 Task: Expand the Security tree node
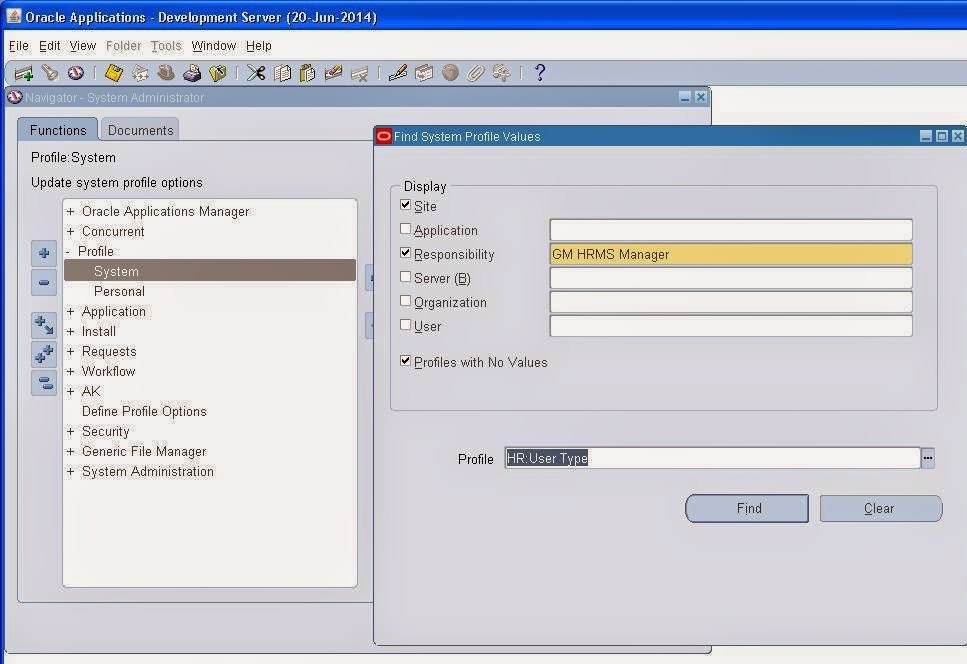tap(69, 431)
